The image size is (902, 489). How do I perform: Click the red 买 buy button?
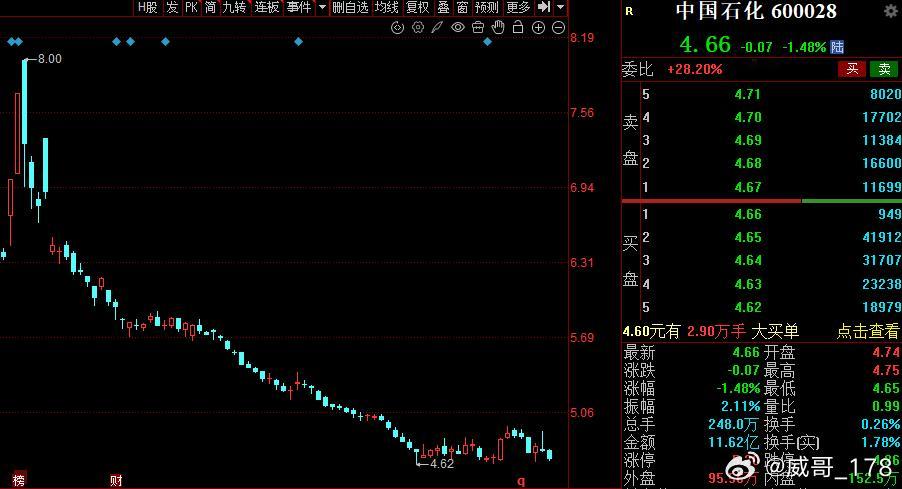click(852, 69)
